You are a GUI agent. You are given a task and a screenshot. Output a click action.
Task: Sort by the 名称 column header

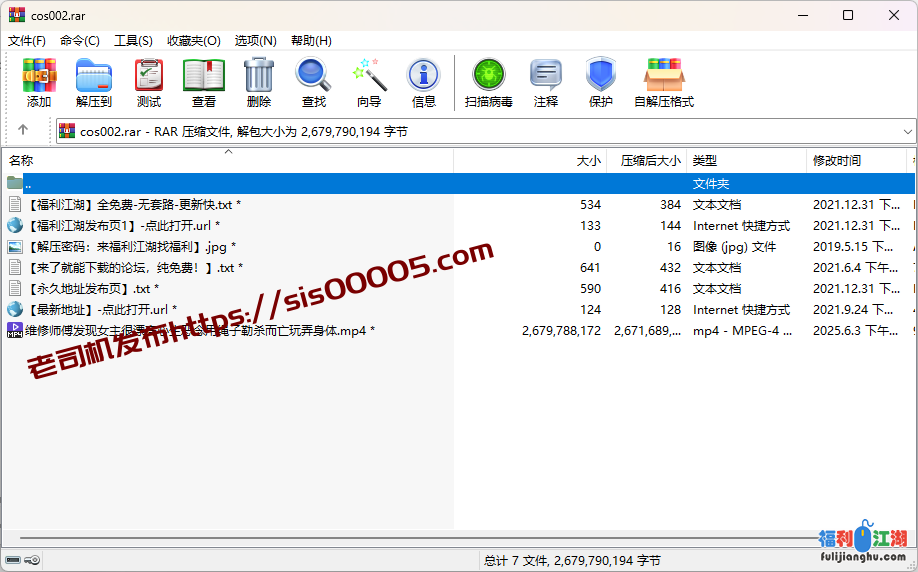pos(228,160)
